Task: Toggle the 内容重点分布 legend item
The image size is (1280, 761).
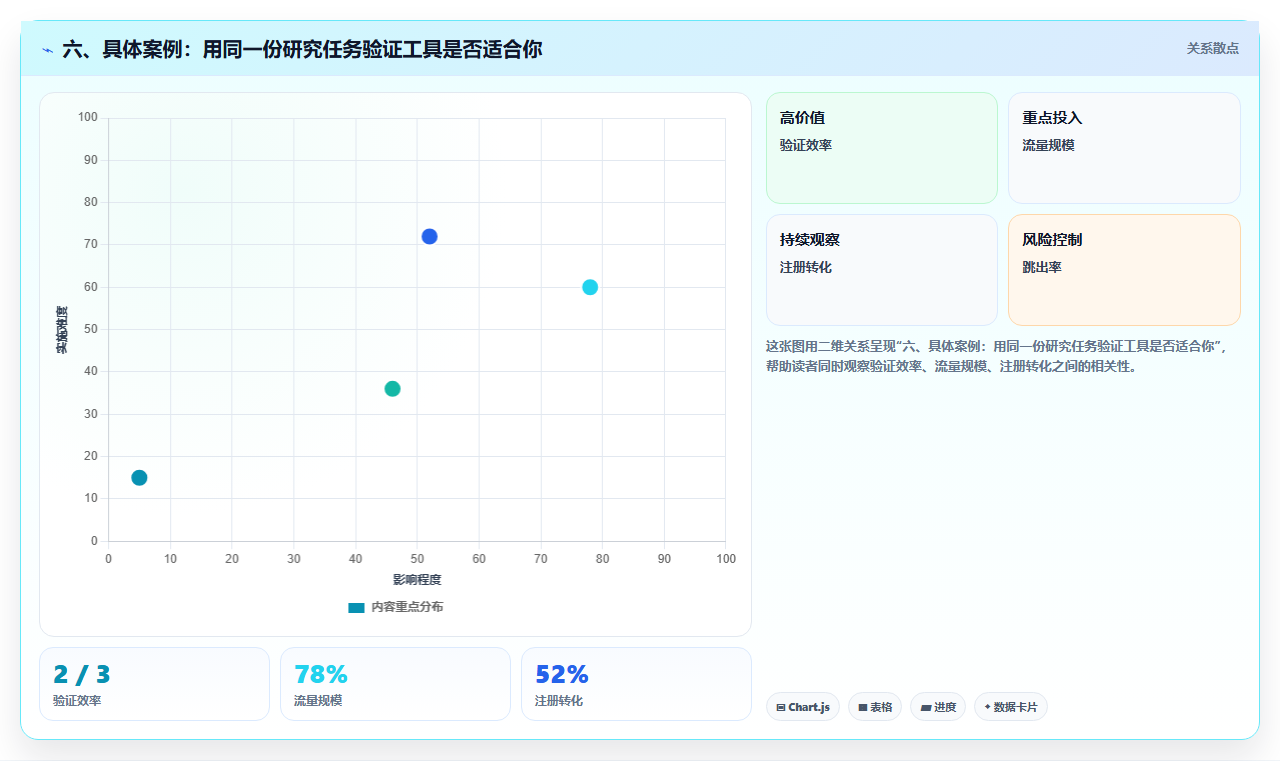Action: tap(396, 607)
